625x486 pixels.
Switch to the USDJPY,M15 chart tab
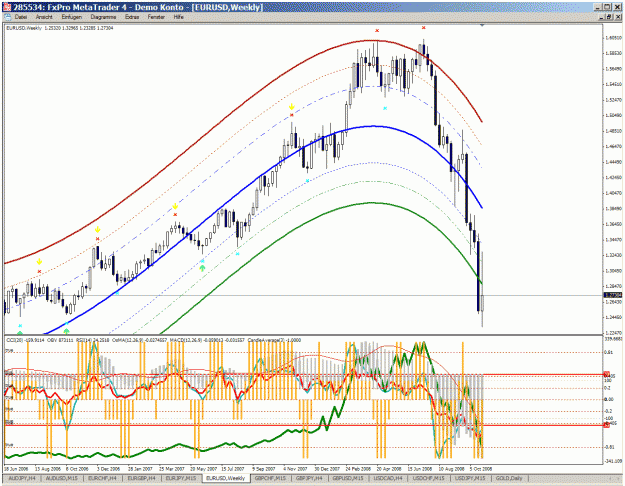[470, 478]
